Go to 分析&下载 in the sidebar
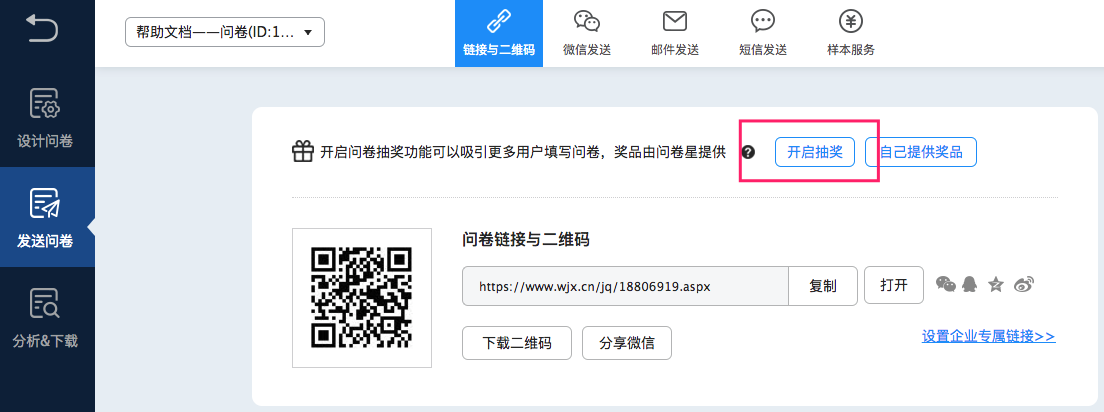The height and width of the screenshot is (412, 1104). pyautogui.click(x=45, y=317)
